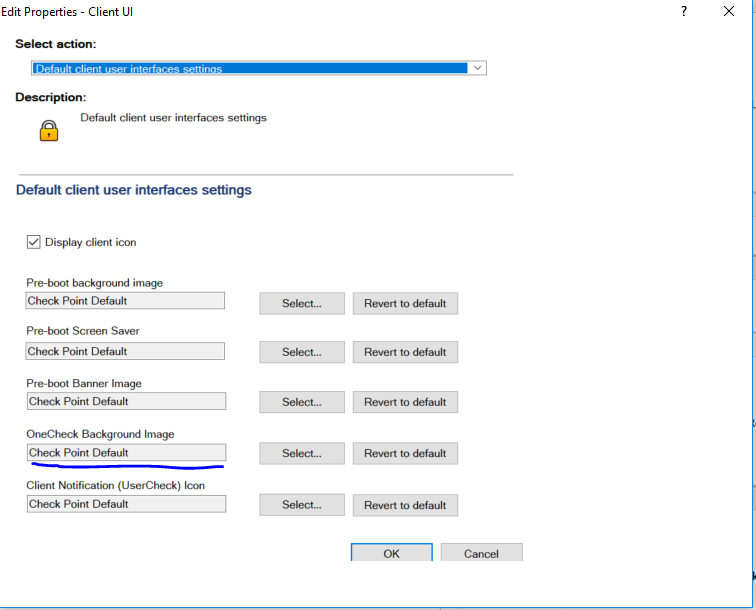This screenshot has height=610, width=756.
Task: Click the 'Edit Properties - Client UI' title
Action: pos(67,12)
